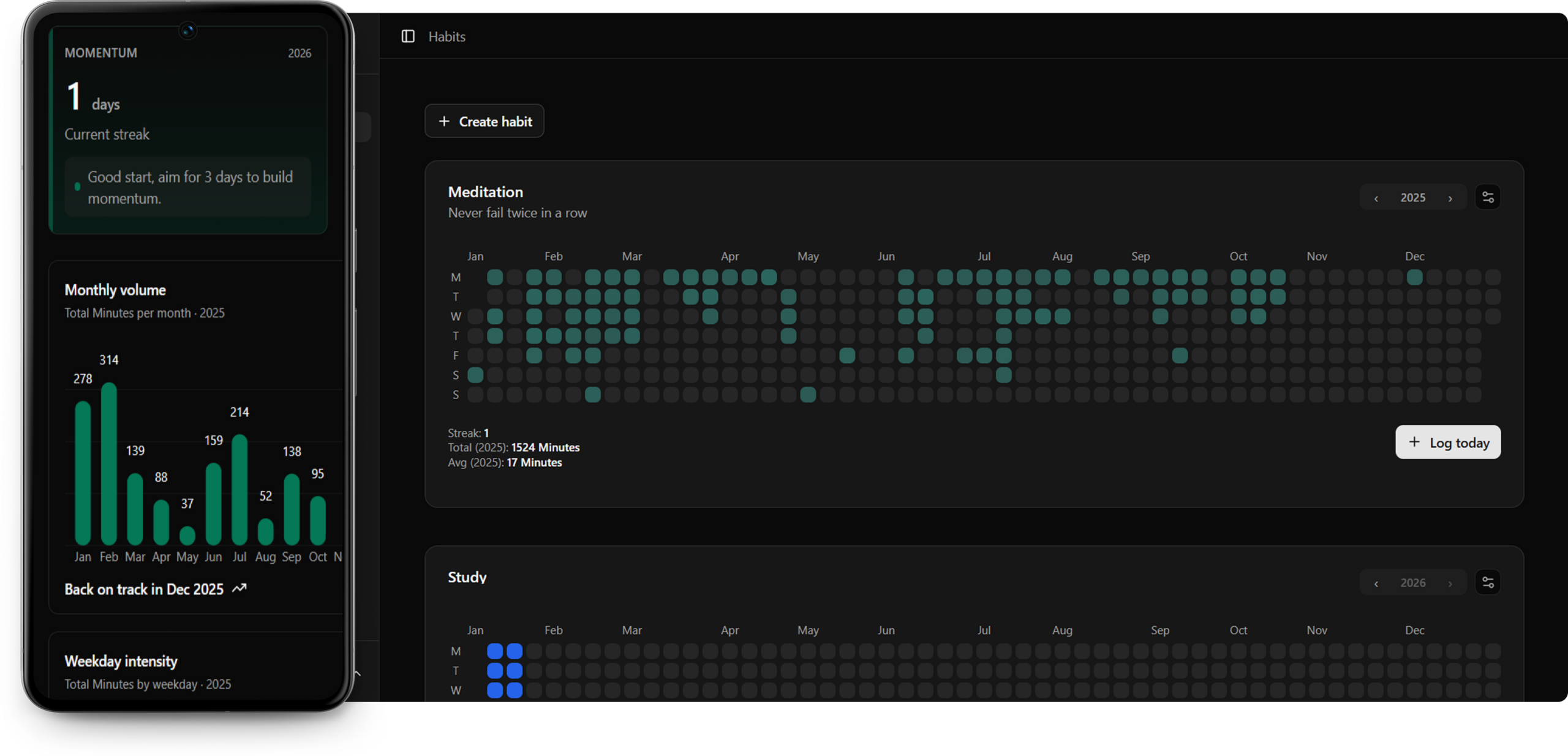Open Meditation habit settings sliders icon

[1488, 198]
